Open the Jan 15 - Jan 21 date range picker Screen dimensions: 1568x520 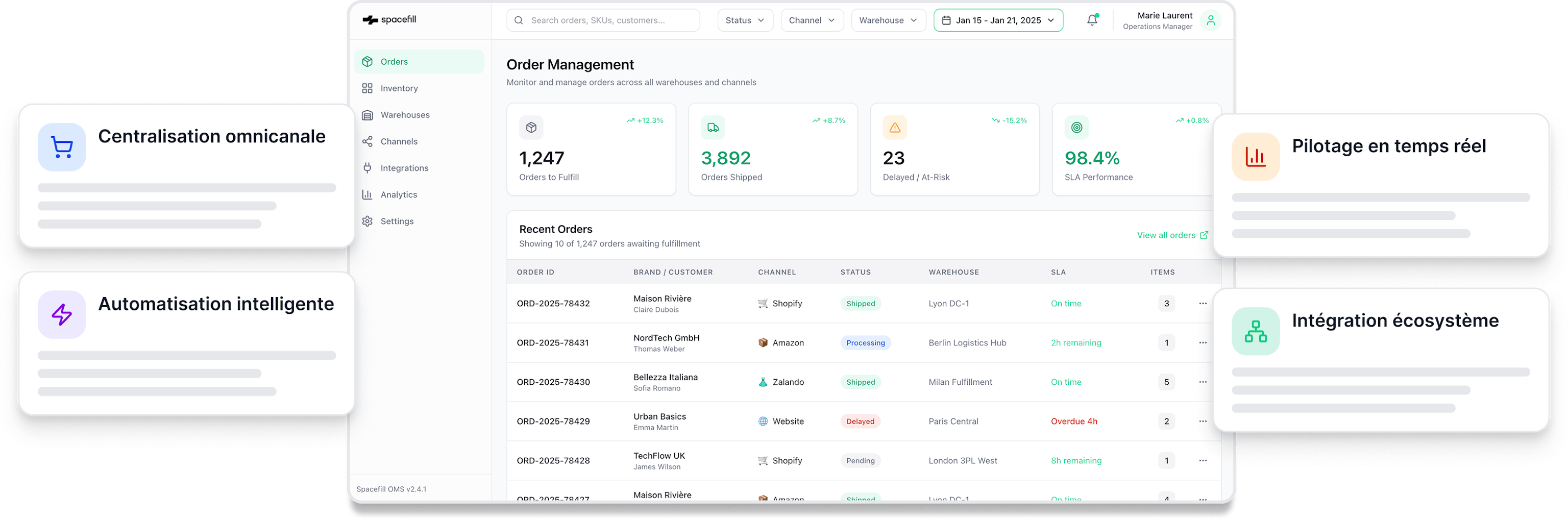click(998, 20)
